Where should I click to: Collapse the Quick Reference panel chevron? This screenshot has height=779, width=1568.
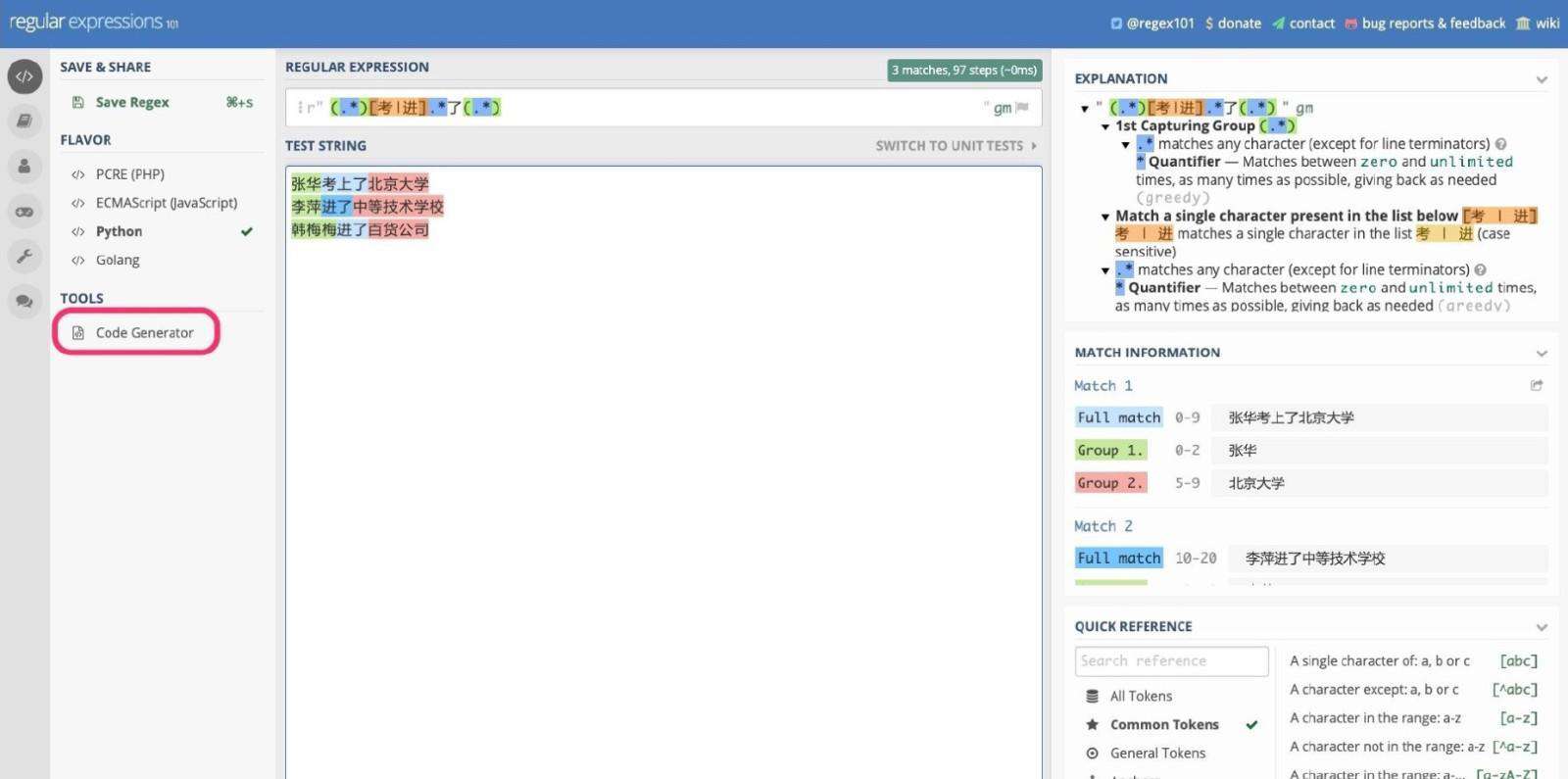[1542, 627]
